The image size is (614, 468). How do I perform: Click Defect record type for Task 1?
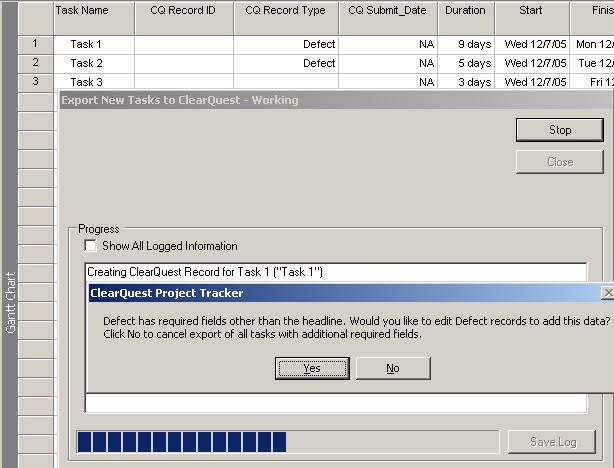286,44
